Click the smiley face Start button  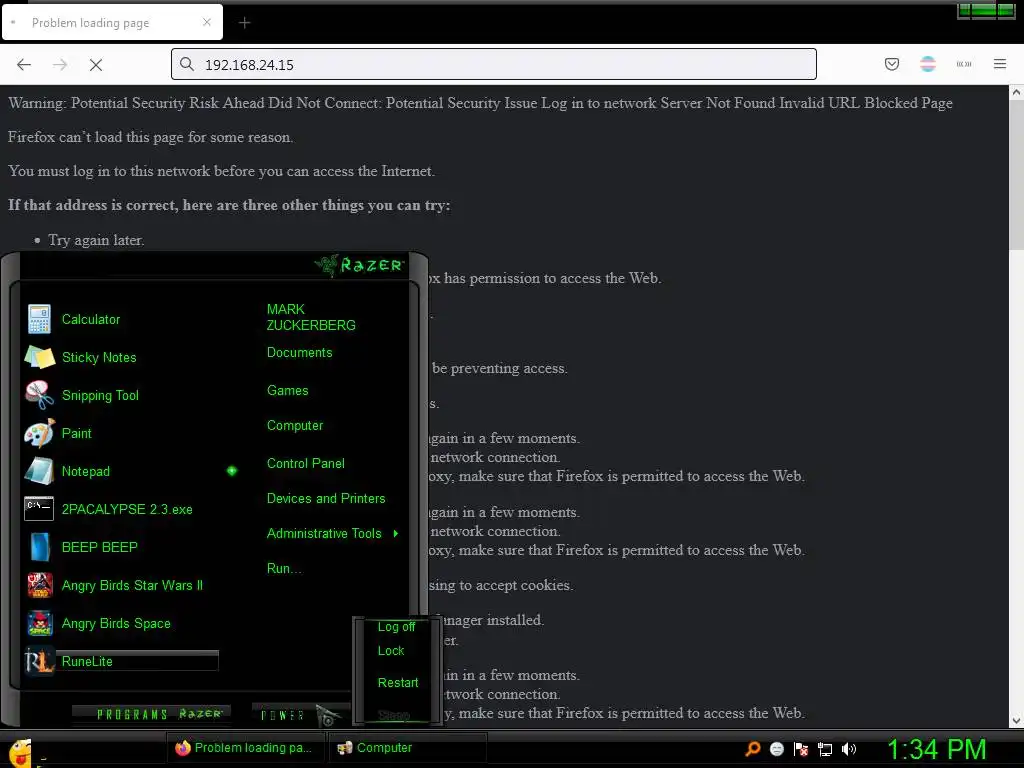(x=19, y=752)
